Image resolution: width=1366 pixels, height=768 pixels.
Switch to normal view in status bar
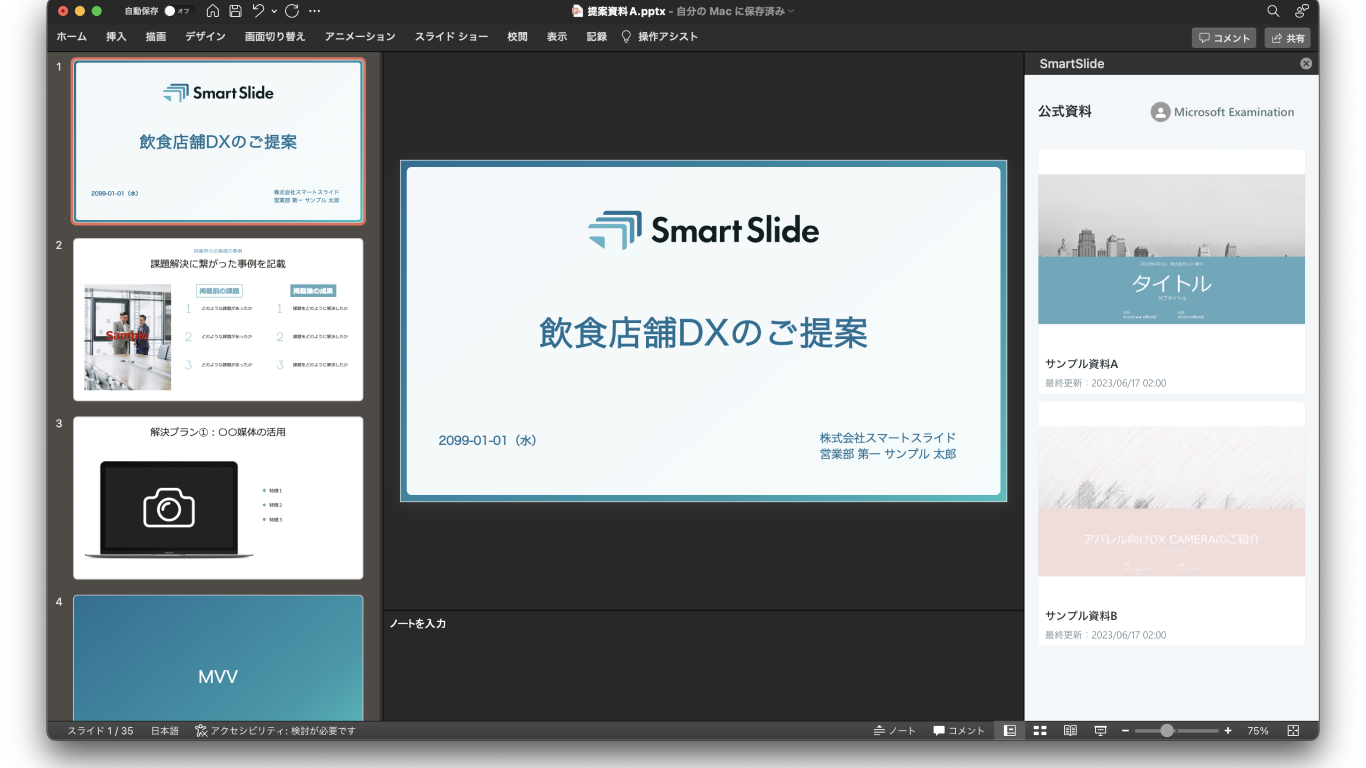(x=1010, y=731)
